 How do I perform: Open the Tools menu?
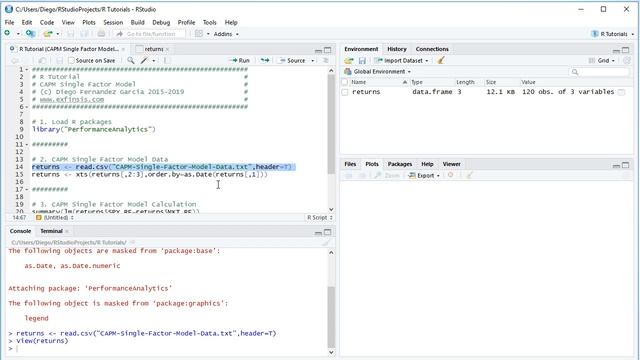pyautogui.click(x=209, y=22)
